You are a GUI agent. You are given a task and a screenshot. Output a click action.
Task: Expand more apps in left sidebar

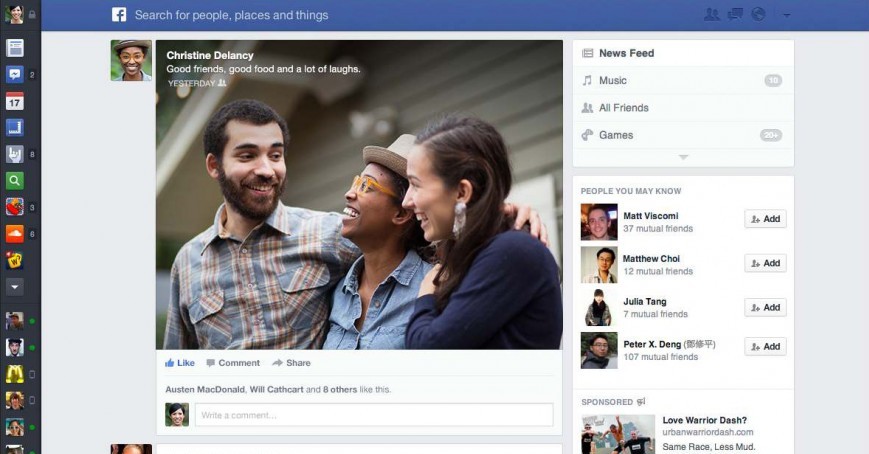15,286
